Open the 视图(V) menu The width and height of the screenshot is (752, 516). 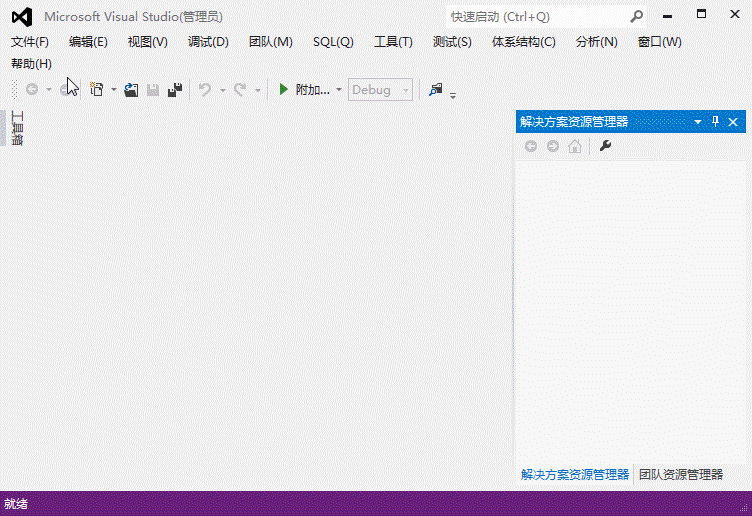tap(148, 42)
